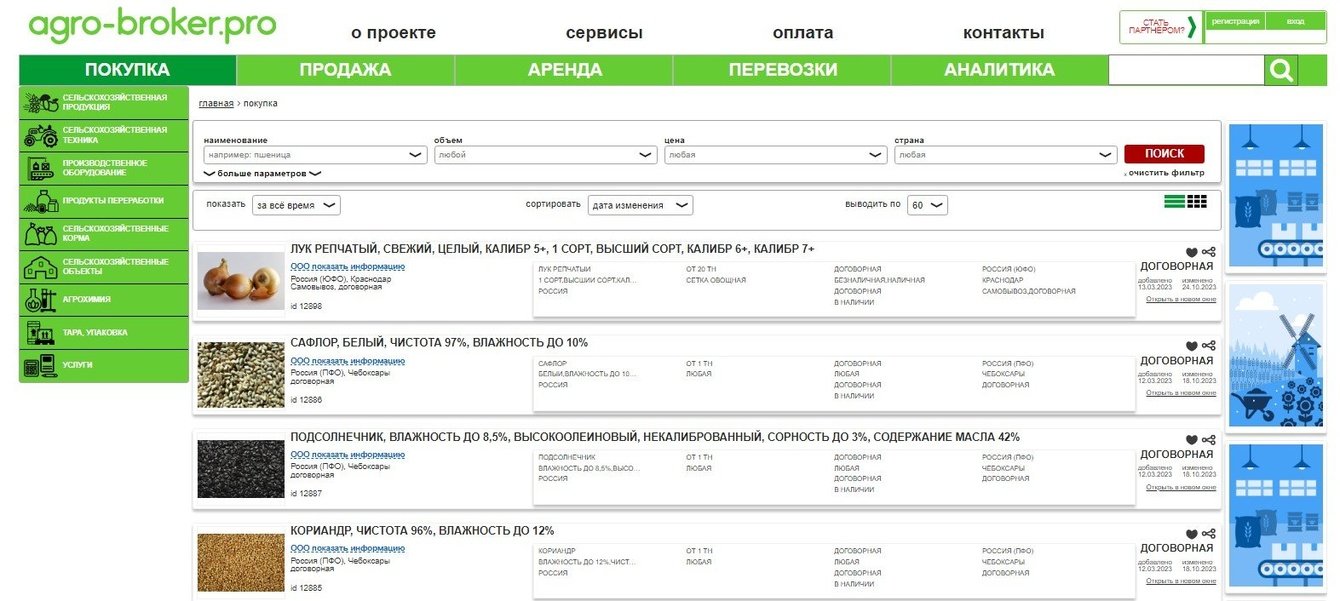Share the sunflower (ПОДСОЛНЕЧНИК) listing

[1209, 440]
